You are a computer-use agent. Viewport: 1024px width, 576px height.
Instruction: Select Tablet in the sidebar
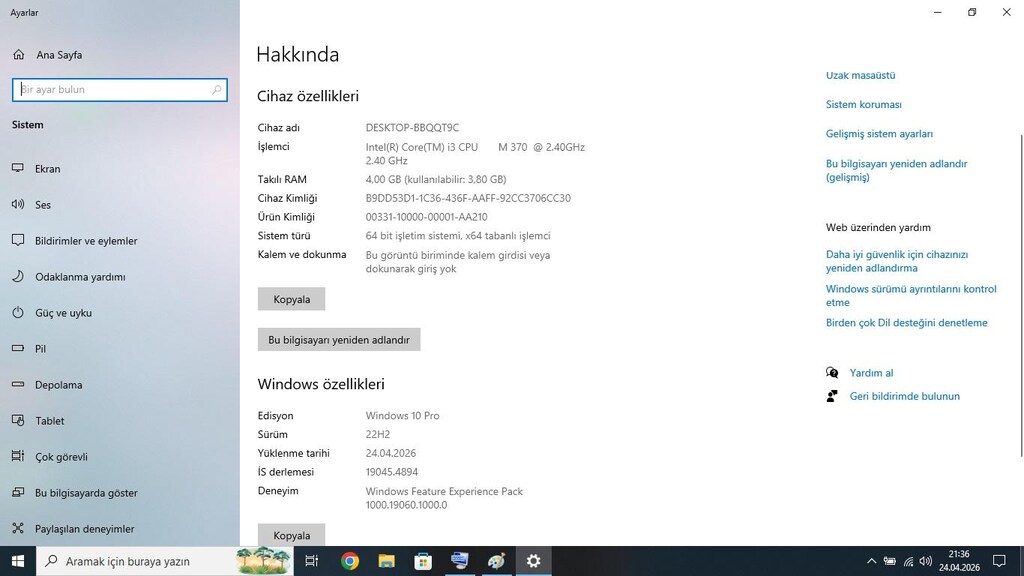(120, 421)
